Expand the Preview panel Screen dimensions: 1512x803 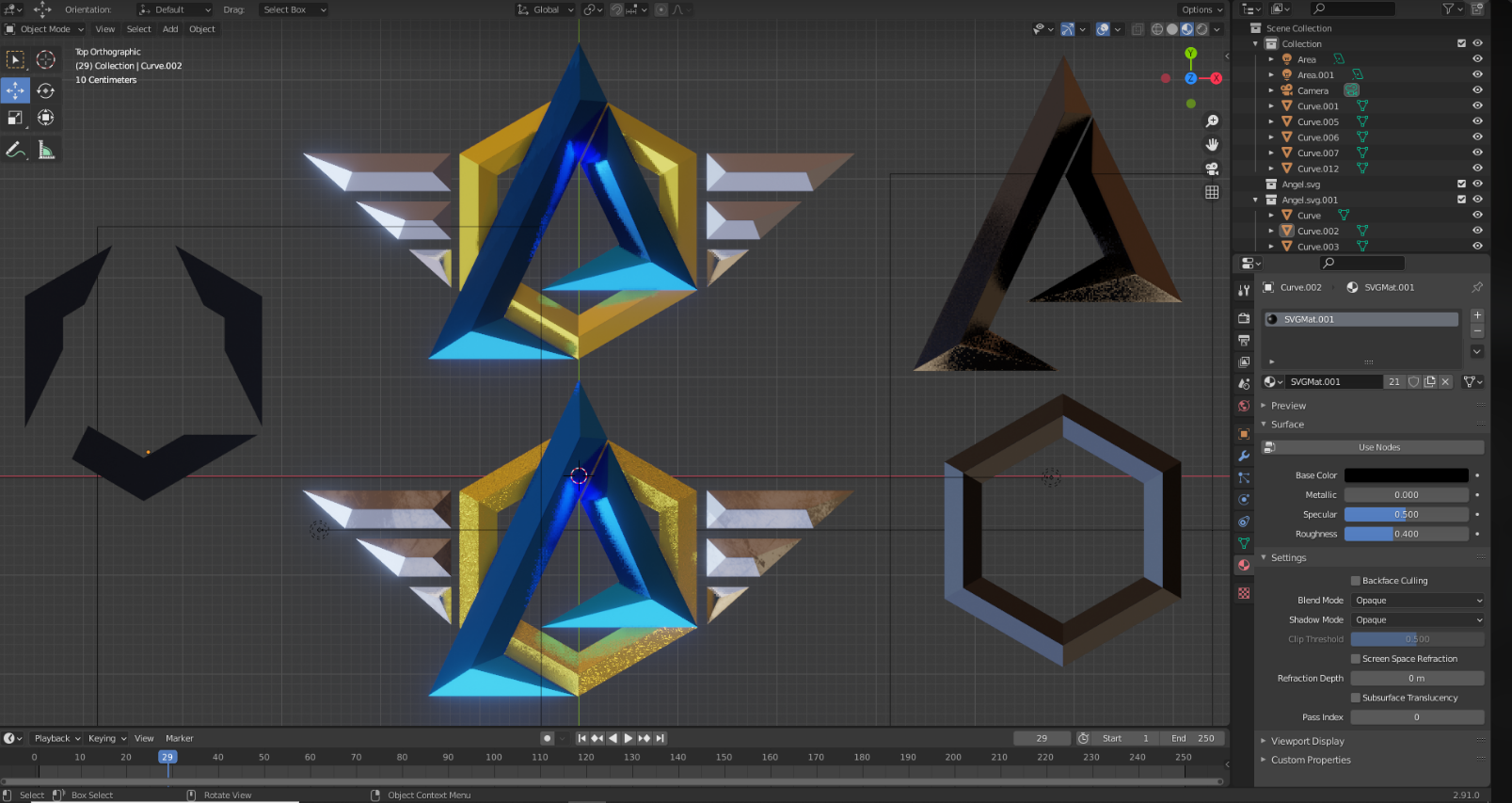pos(1288,406)
